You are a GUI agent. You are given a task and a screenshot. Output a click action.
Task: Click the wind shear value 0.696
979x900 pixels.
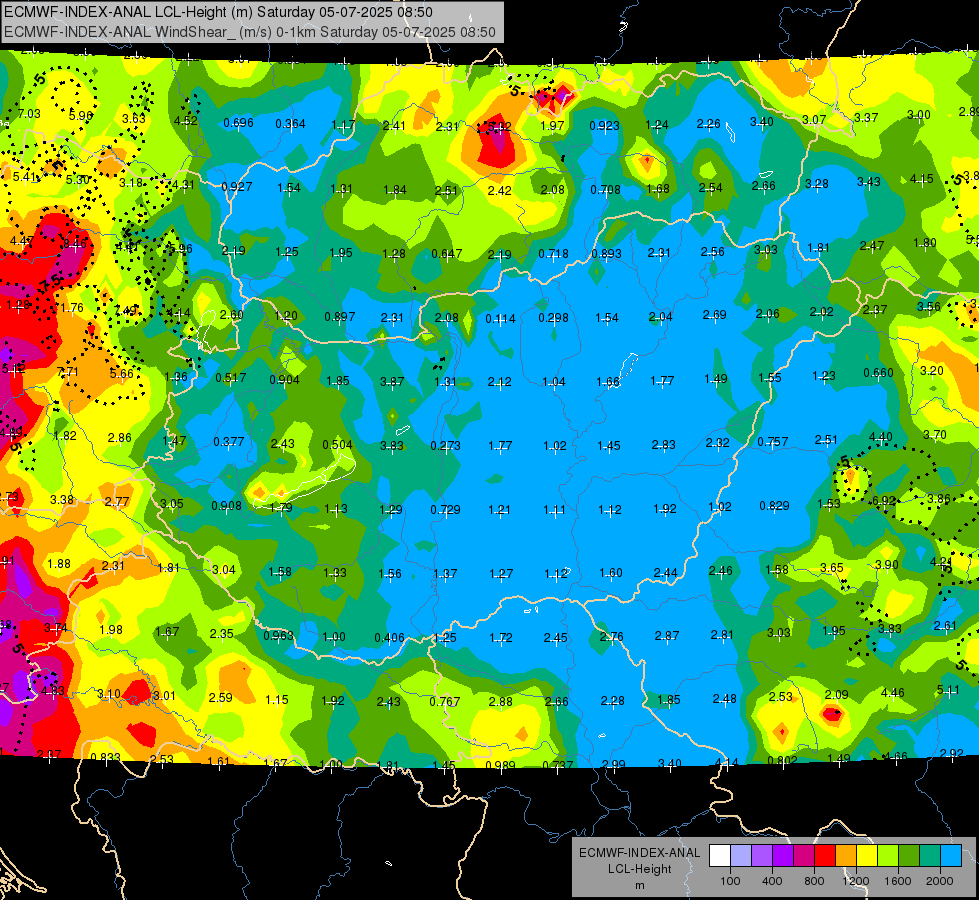[239, 122]
